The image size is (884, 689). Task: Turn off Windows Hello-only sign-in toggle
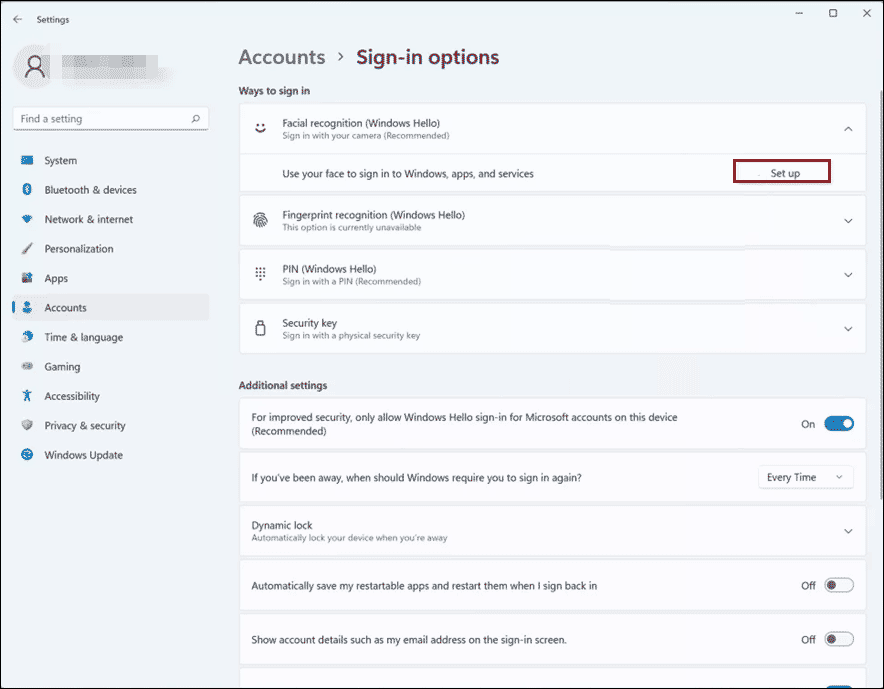coord(839,423)
